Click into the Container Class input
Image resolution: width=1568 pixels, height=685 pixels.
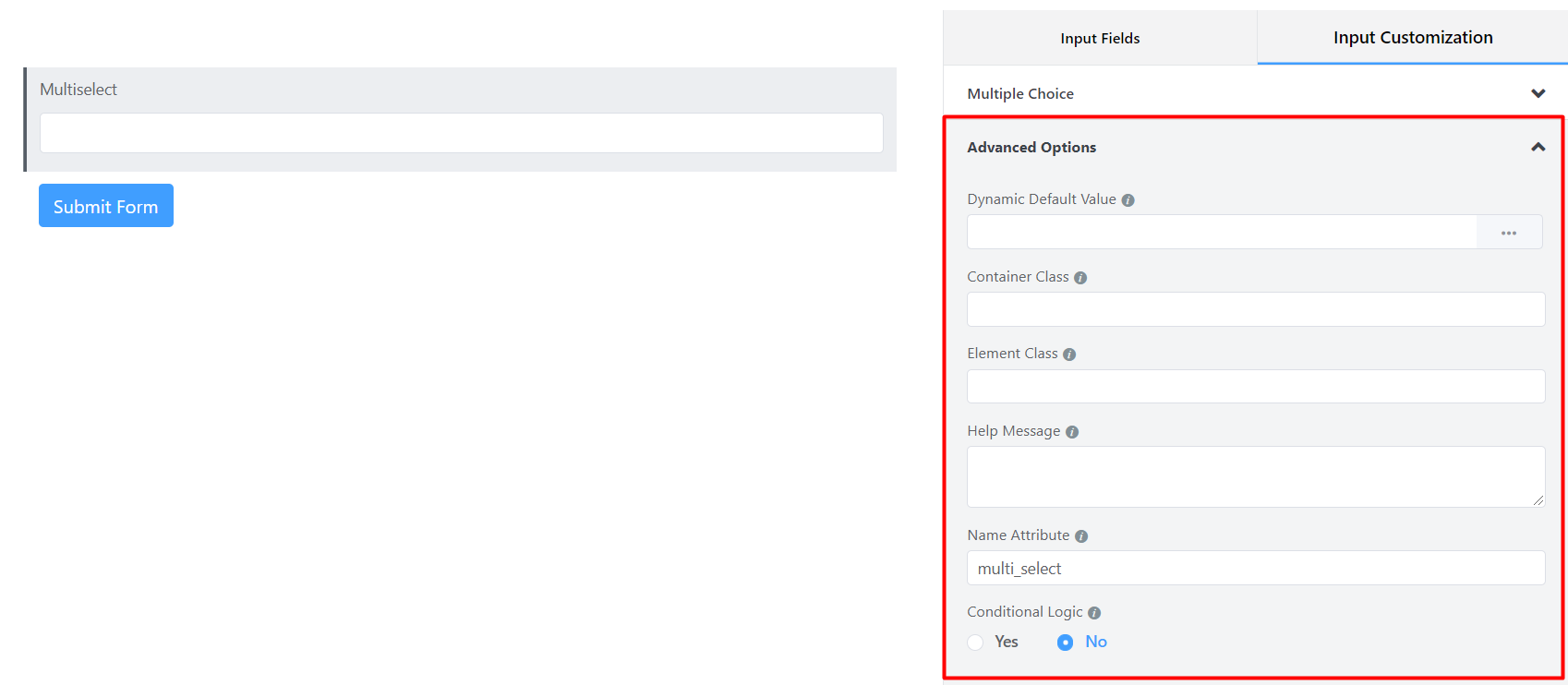[x=1255, y=309]
